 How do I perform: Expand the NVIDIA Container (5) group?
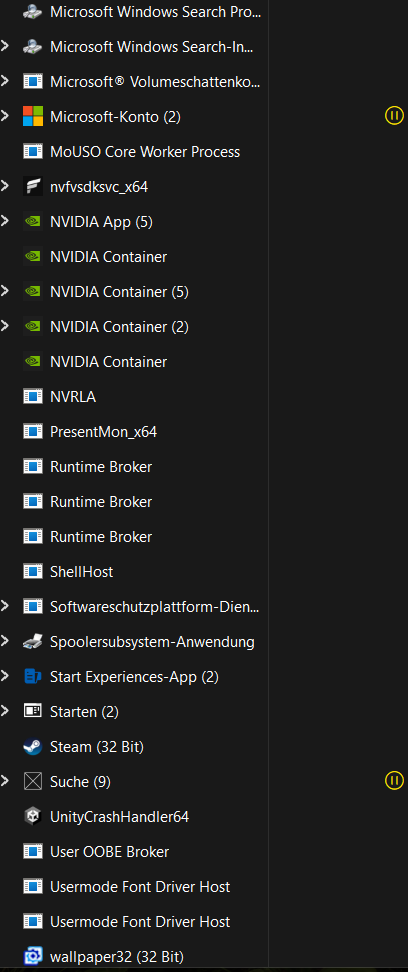click(x=5, y=291)
